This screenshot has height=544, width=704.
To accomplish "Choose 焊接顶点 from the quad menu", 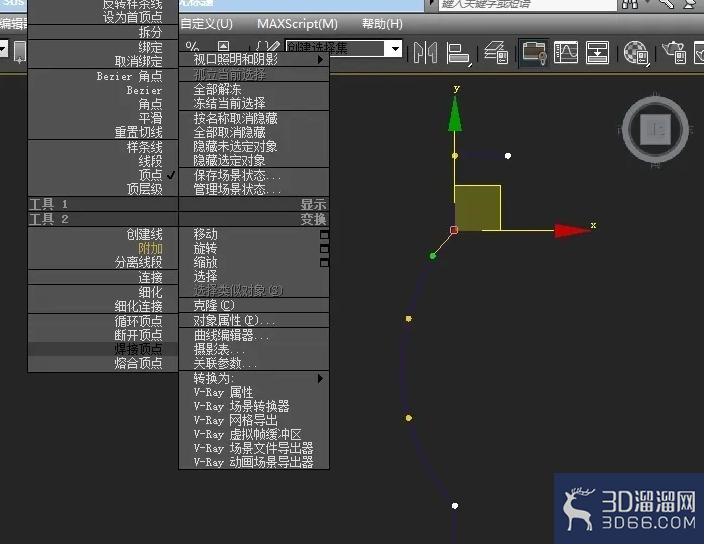I will click(x=103, y=349).
